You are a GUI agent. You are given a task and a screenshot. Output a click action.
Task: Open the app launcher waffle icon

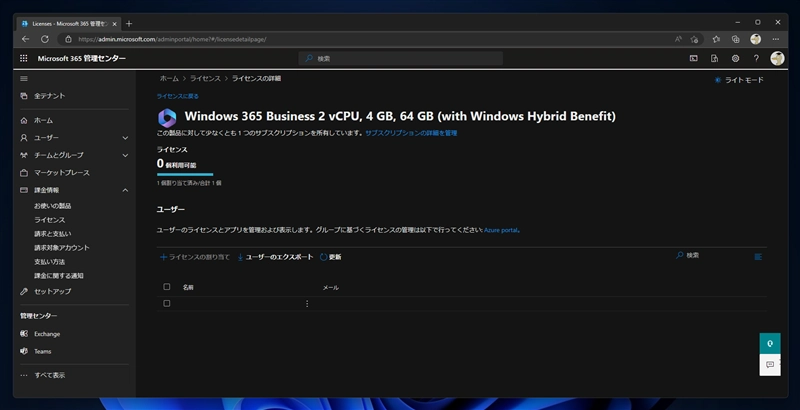23,59
